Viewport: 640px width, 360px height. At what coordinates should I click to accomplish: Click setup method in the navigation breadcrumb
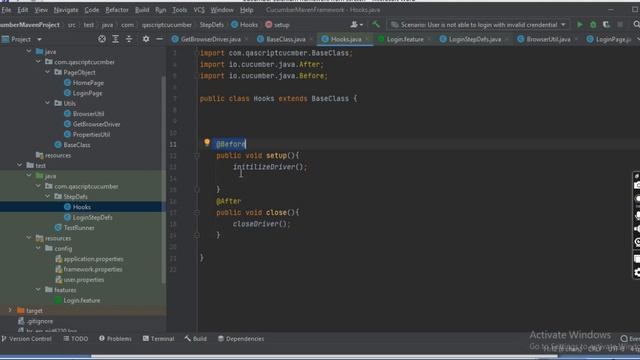277,25
